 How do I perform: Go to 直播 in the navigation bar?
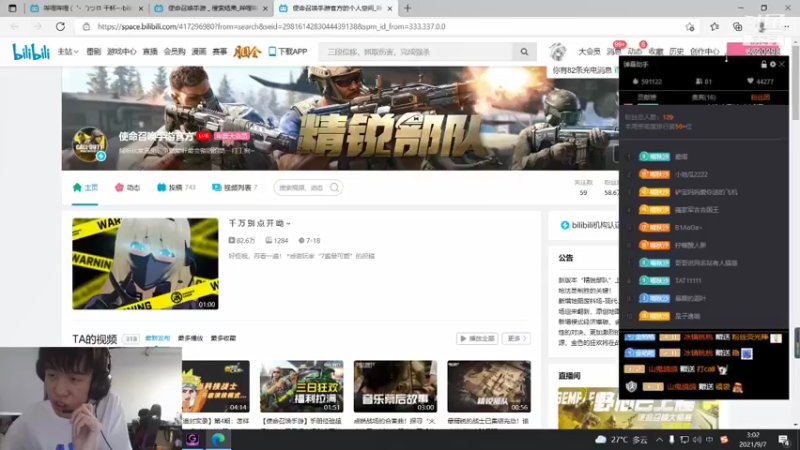pyautogui.click(x=150, y=52)
